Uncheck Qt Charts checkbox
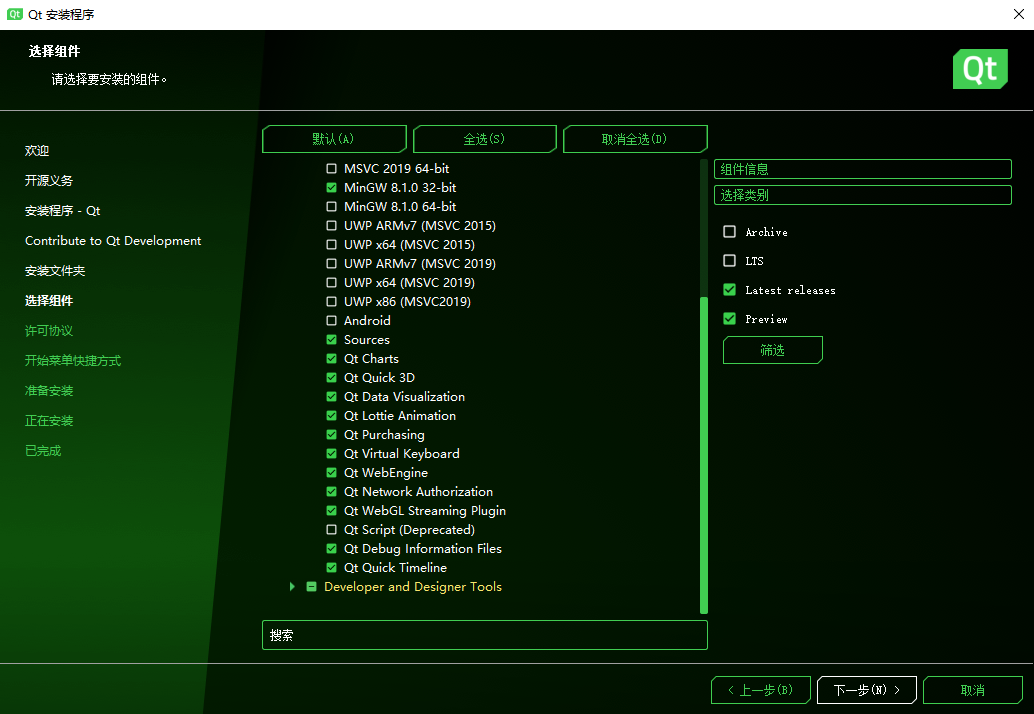The width and height of the screenshot is (1034, 714). 332,359
